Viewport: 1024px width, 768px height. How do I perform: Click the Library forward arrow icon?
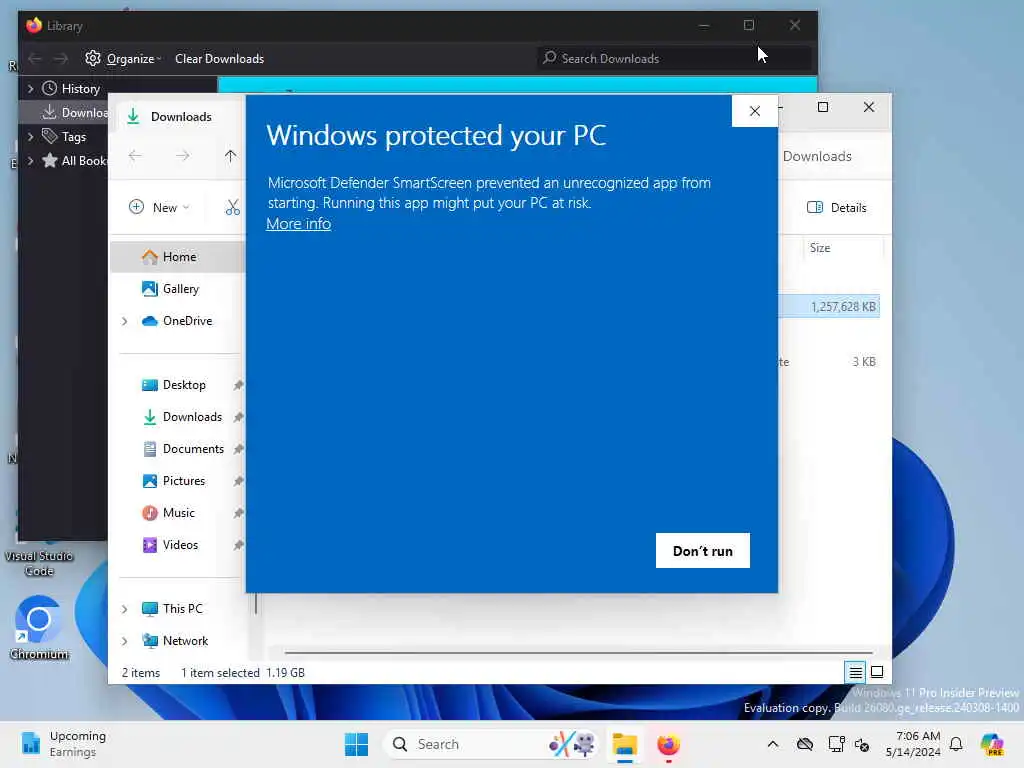[61, 59]
